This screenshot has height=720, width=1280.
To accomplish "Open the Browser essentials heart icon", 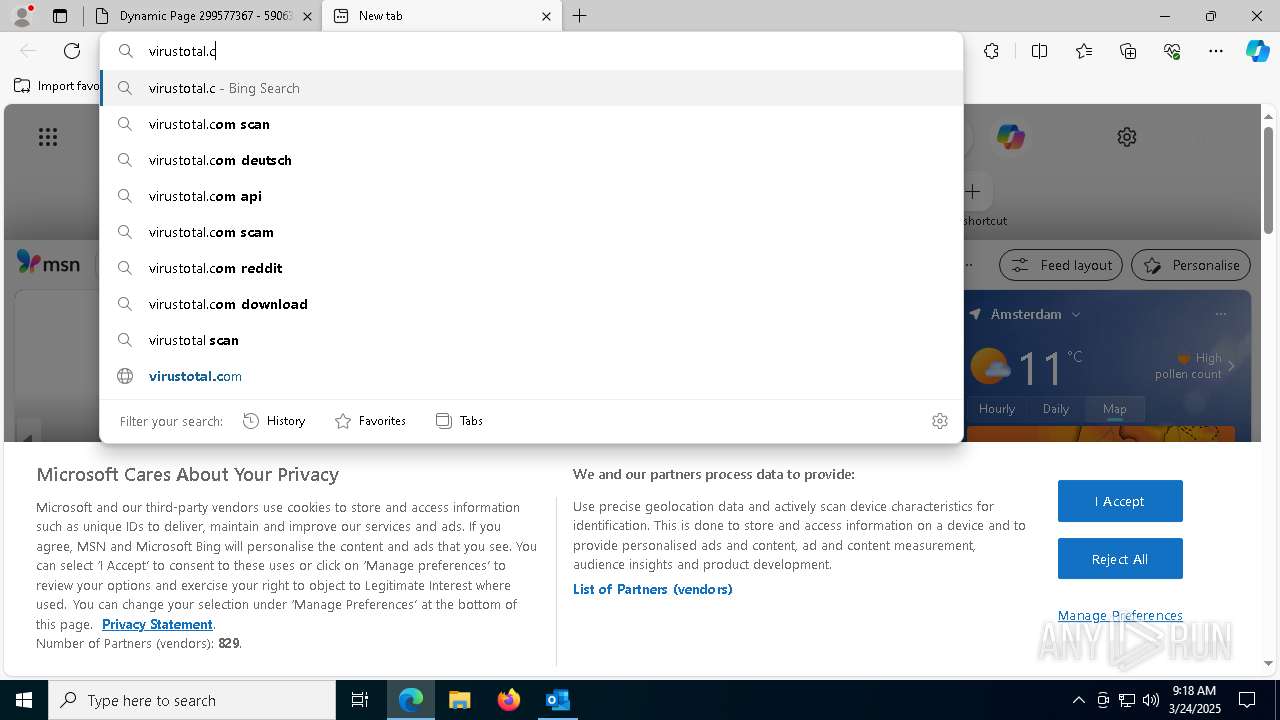I will (x=1172, y=51).
